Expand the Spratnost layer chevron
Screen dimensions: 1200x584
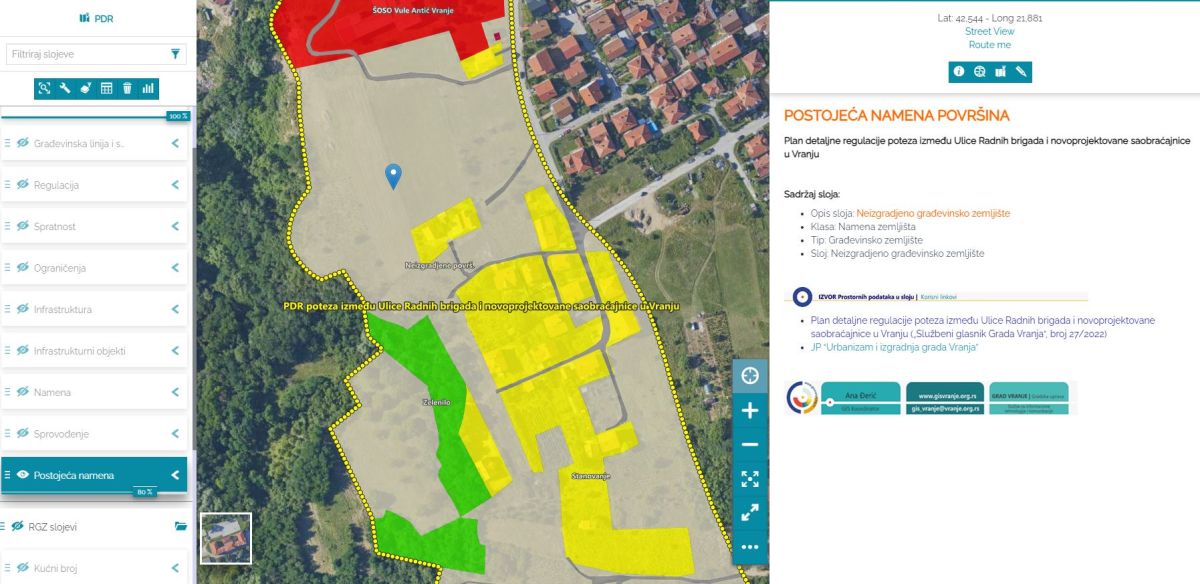click(175, 227)
